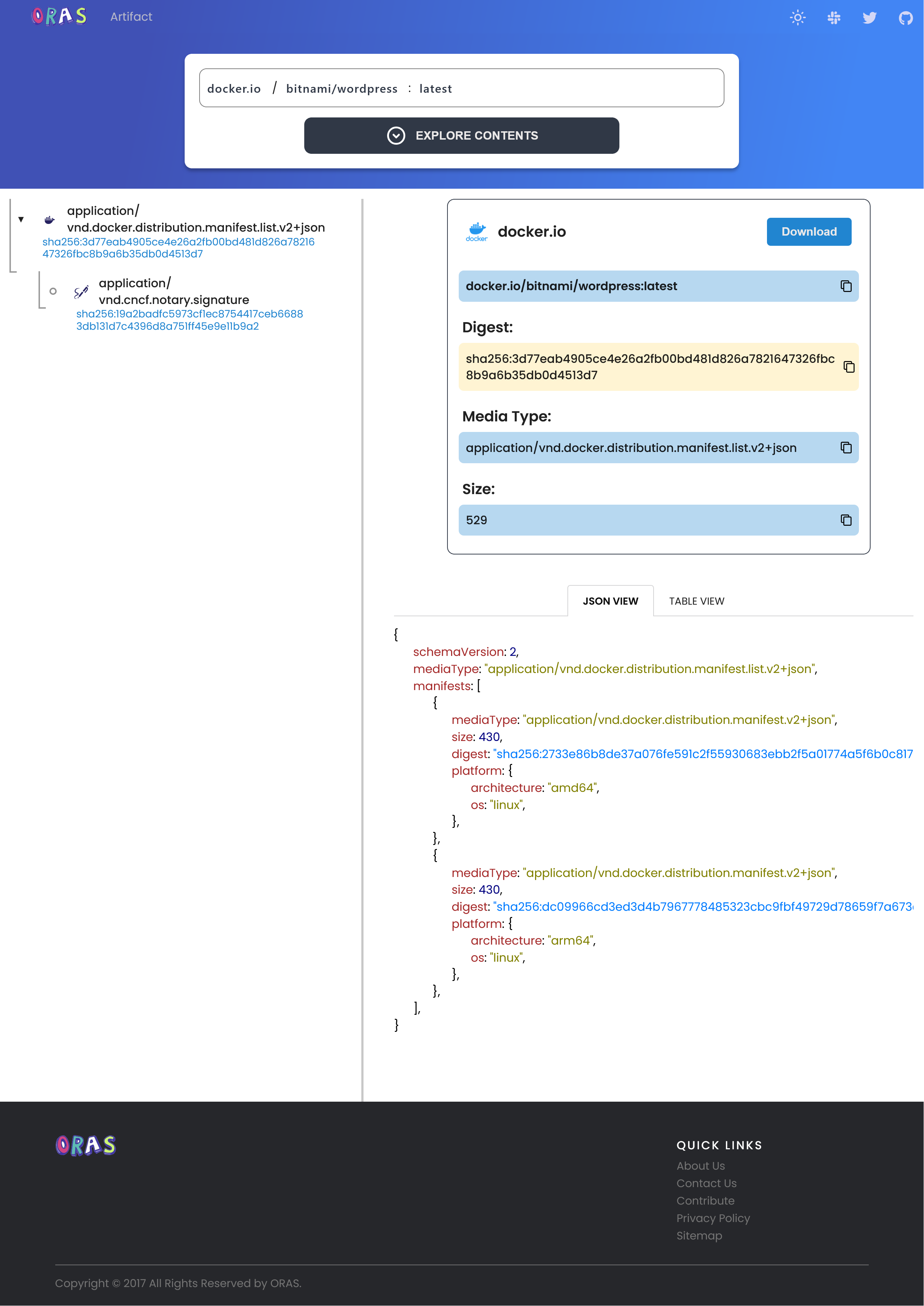This screenshot has height=1306, width=924.
Task: Open the sha256:19a2badfc59 digest link
Action: click(x=189, y=320)
